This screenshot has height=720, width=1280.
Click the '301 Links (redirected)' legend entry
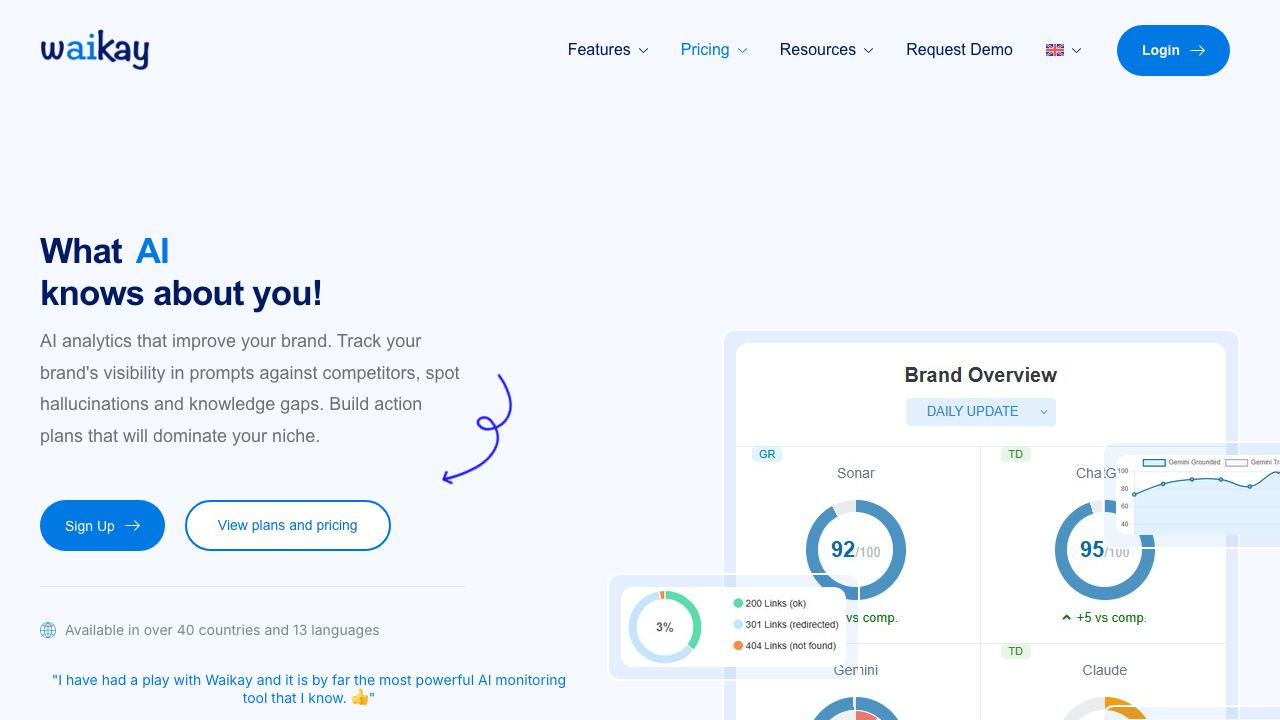(x=786, y=624)
